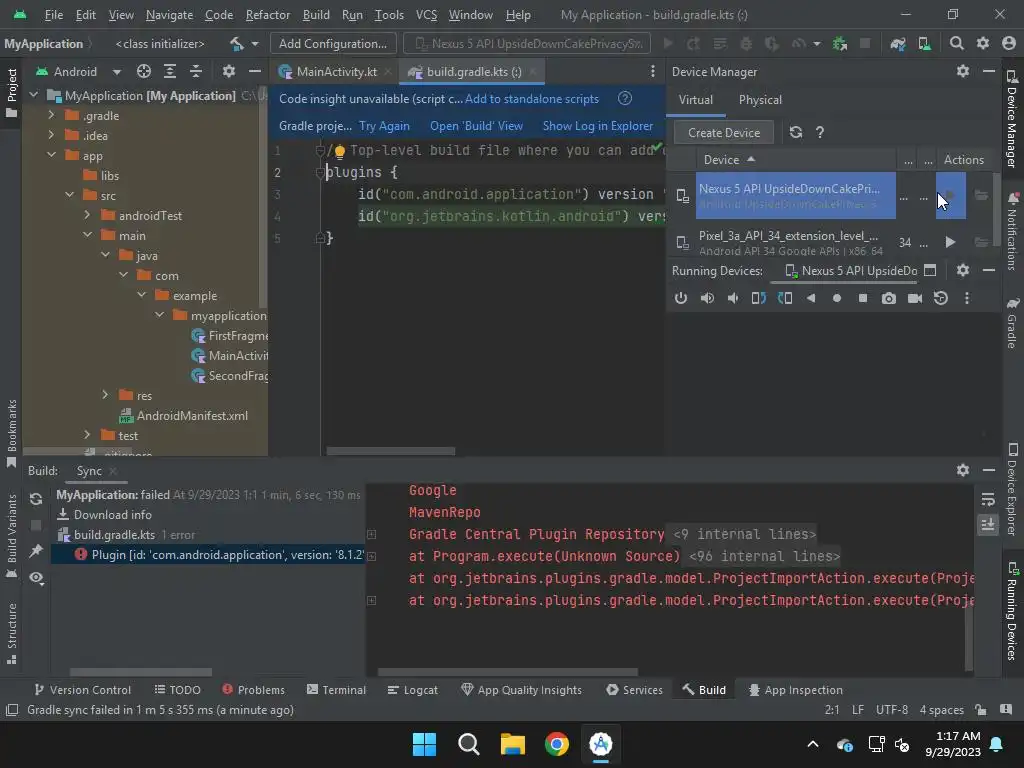Select Download info build node
1024x768 pixels.
[112, 515]
